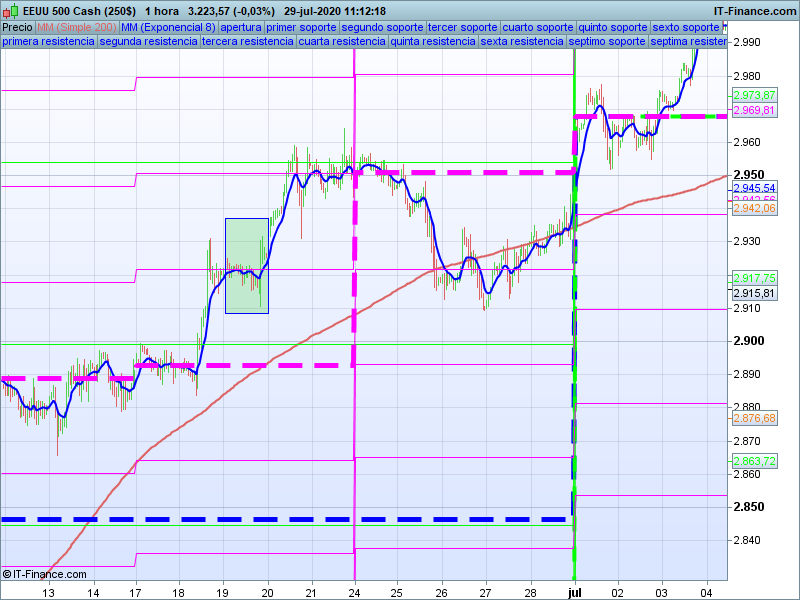This screenshot has width=800, height=600.
Task: Select the "1 hora" timeframe label
Action: point(161,11)
